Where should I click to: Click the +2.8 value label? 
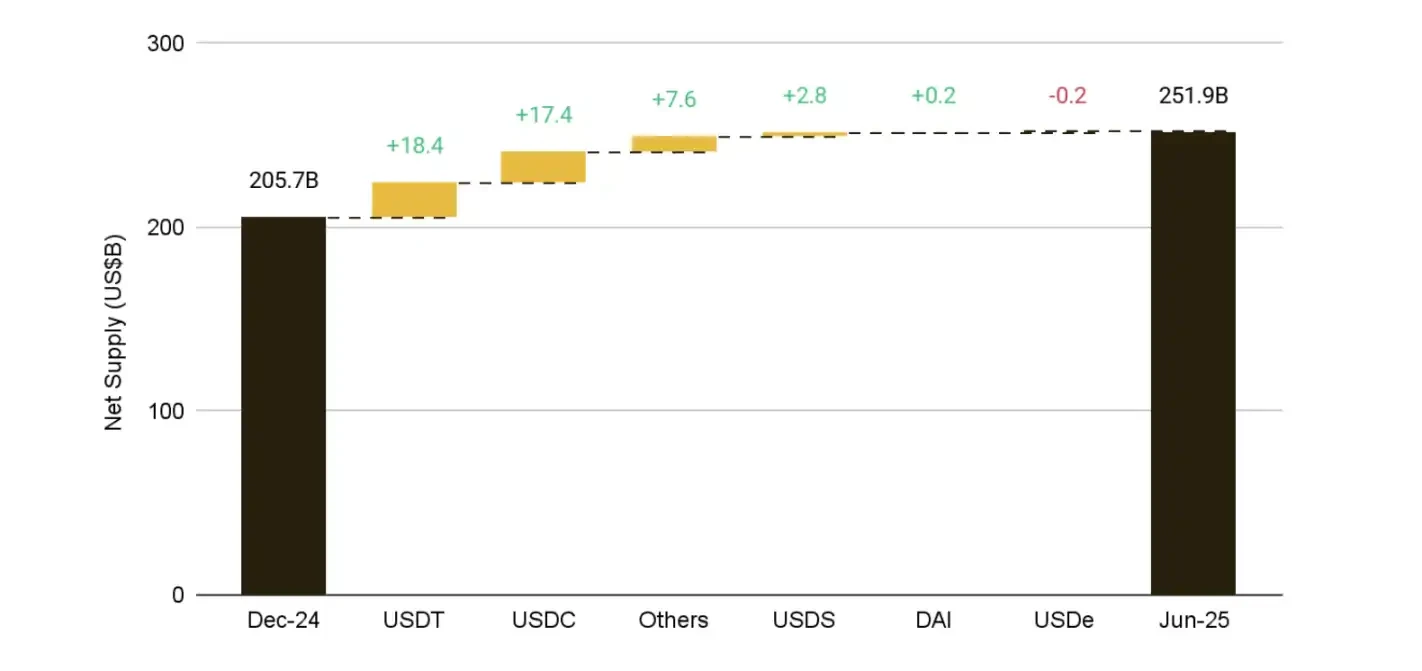(x=804, y=96)
